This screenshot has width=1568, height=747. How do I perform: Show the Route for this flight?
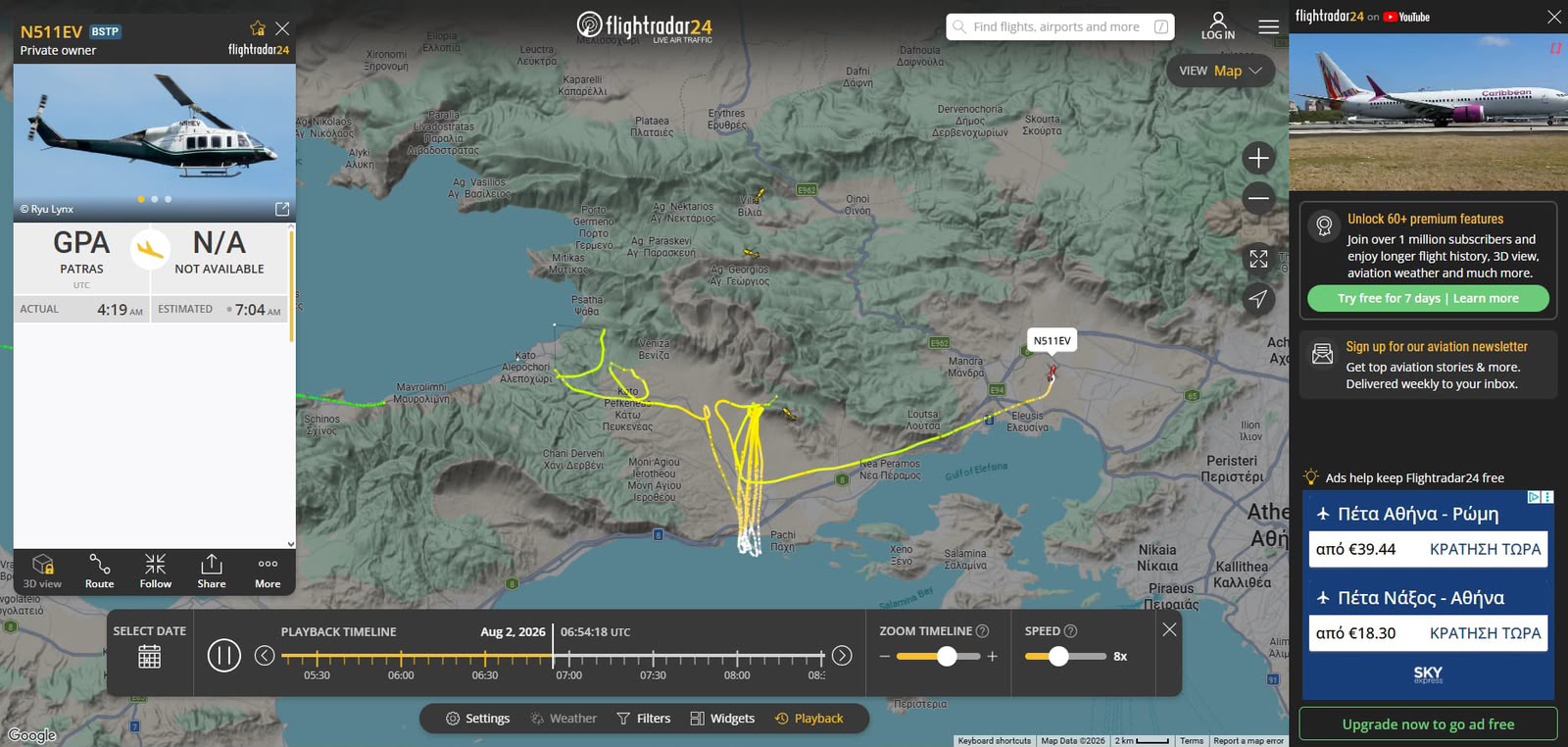pos(99,572)
